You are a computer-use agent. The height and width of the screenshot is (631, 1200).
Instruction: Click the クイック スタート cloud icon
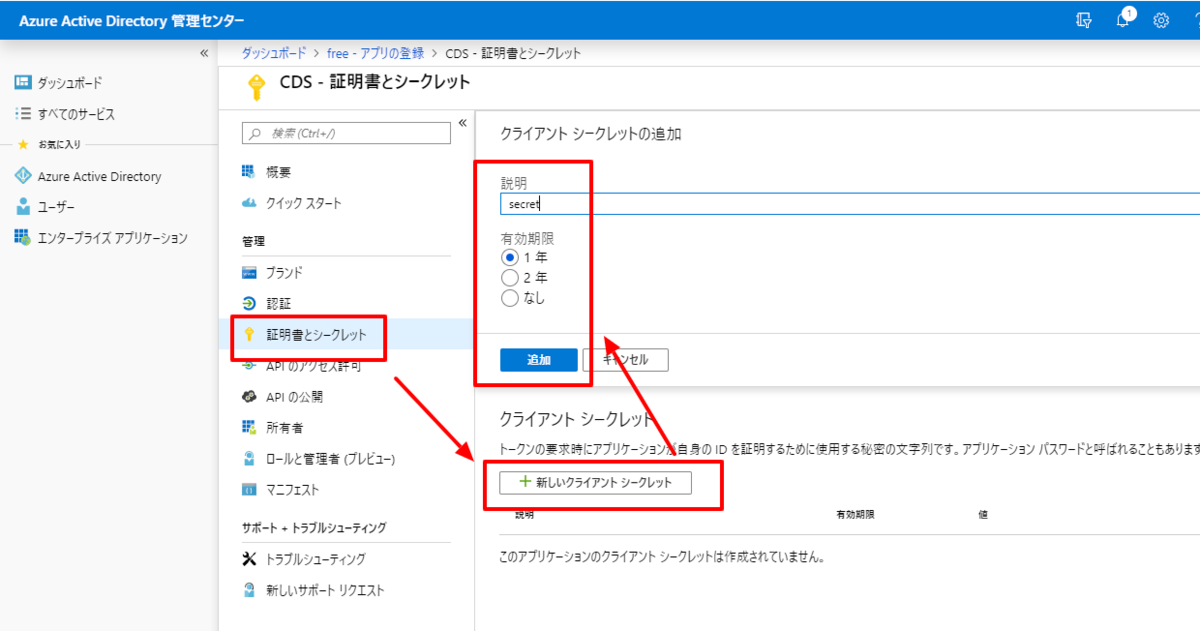249,203
